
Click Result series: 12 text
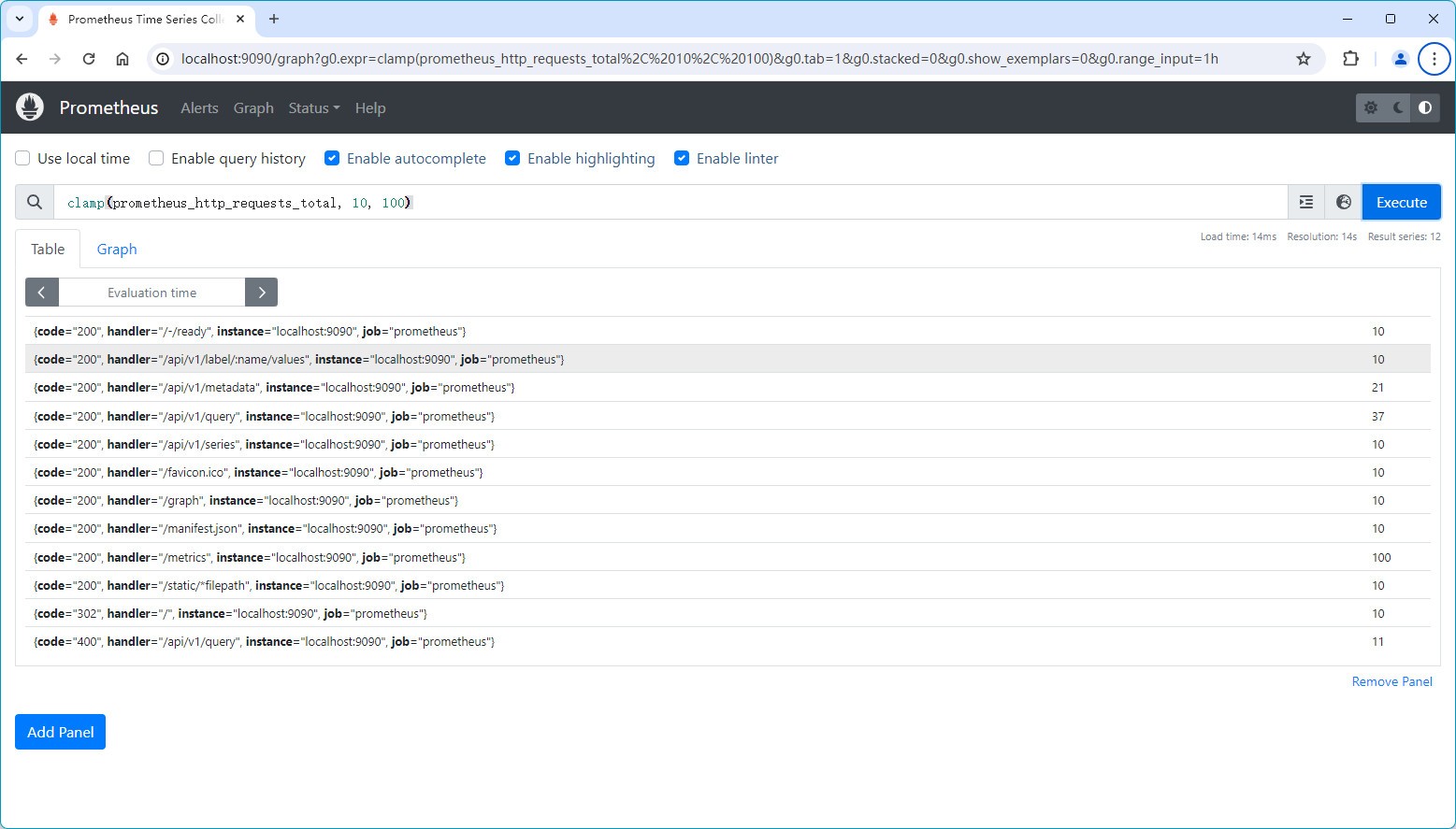[1404, 236]
